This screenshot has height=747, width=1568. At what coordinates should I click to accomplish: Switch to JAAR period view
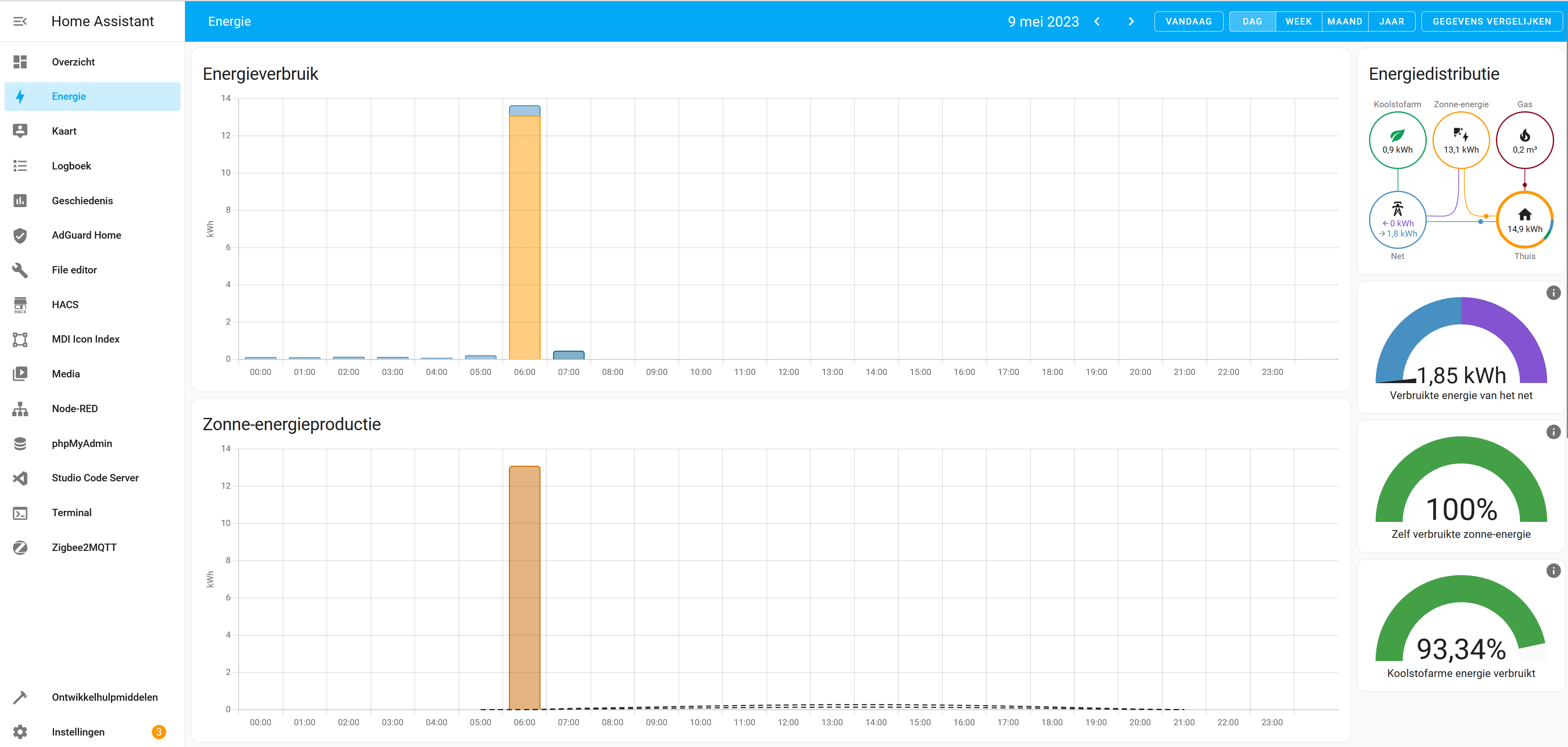pos(1392,21)
